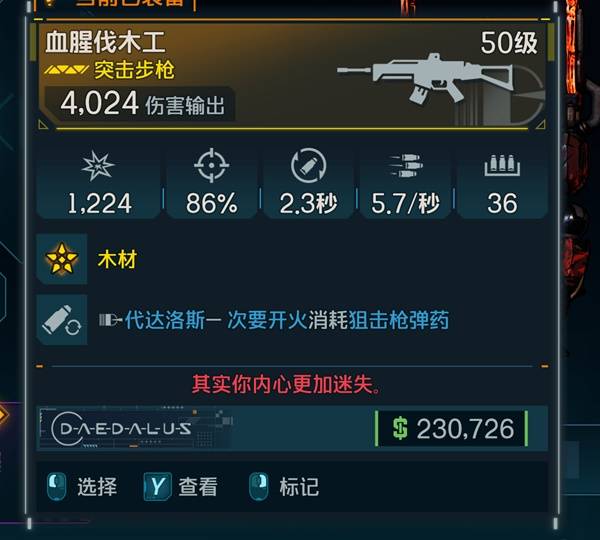Select the 选择 mouse button prompt
The image size is (600, 540).
[x=82, y=486]
